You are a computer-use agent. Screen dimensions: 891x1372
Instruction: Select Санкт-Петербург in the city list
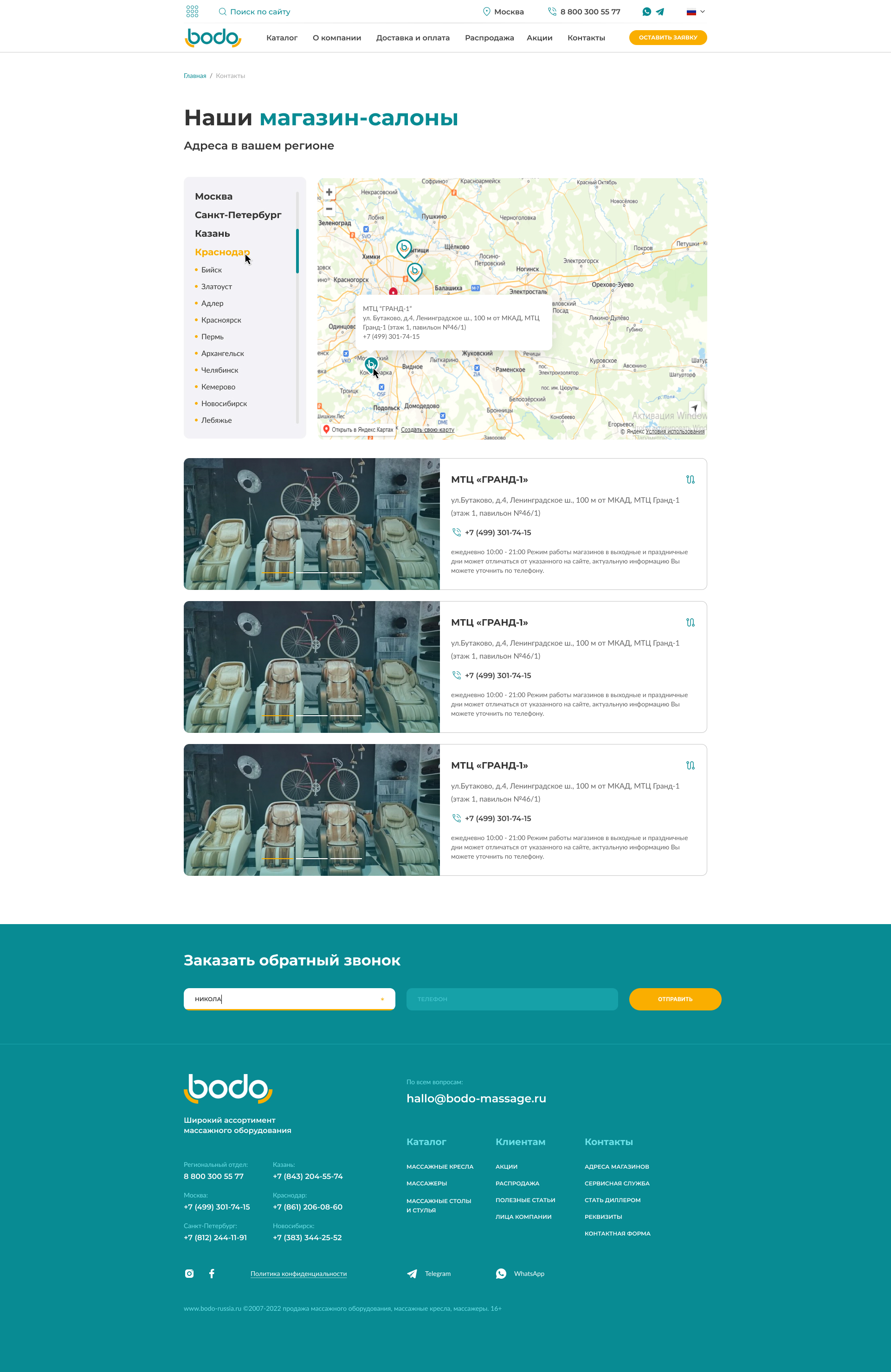point(238,215)
